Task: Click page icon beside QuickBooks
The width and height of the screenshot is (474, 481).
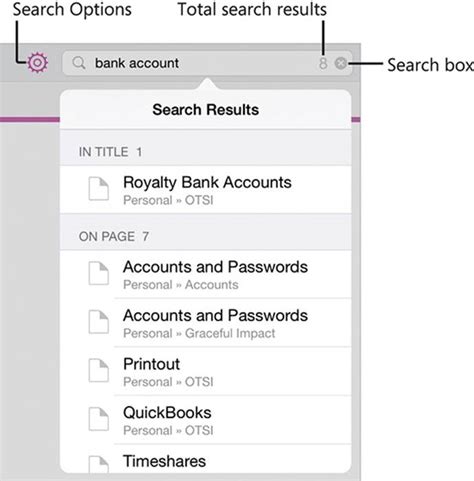Action: coord(99,419)
